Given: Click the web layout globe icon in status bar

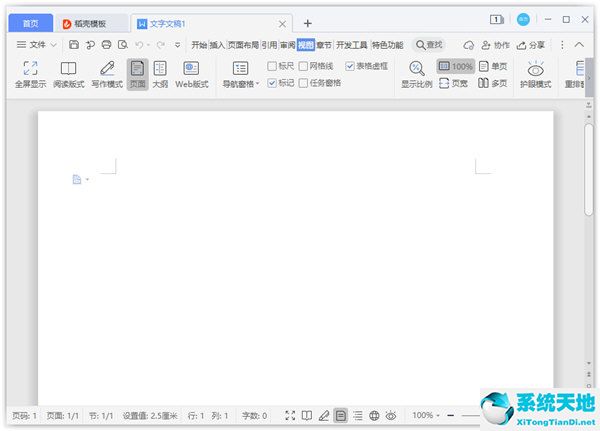Looking at the screenshot, I should (374, 415).
